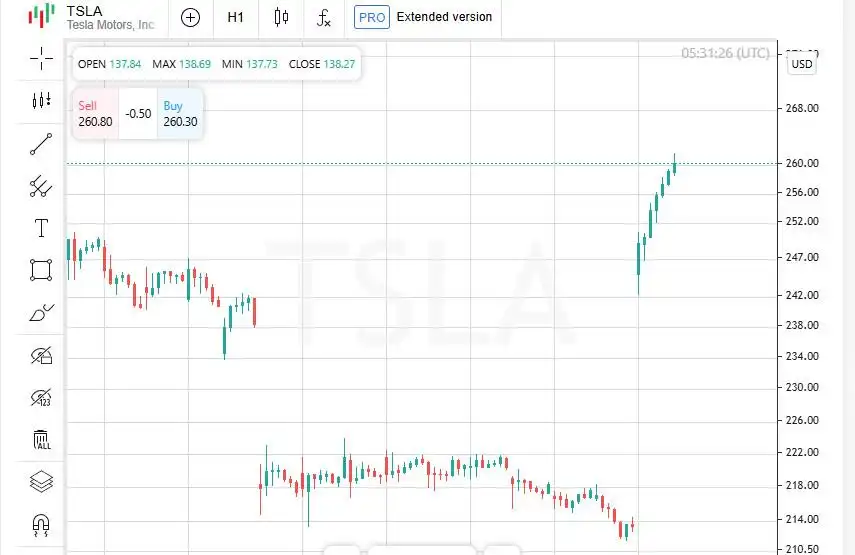This screenshot has height=555, width=855.
Task: Click the 260.00 price axis label
Action: coord(802,163)
